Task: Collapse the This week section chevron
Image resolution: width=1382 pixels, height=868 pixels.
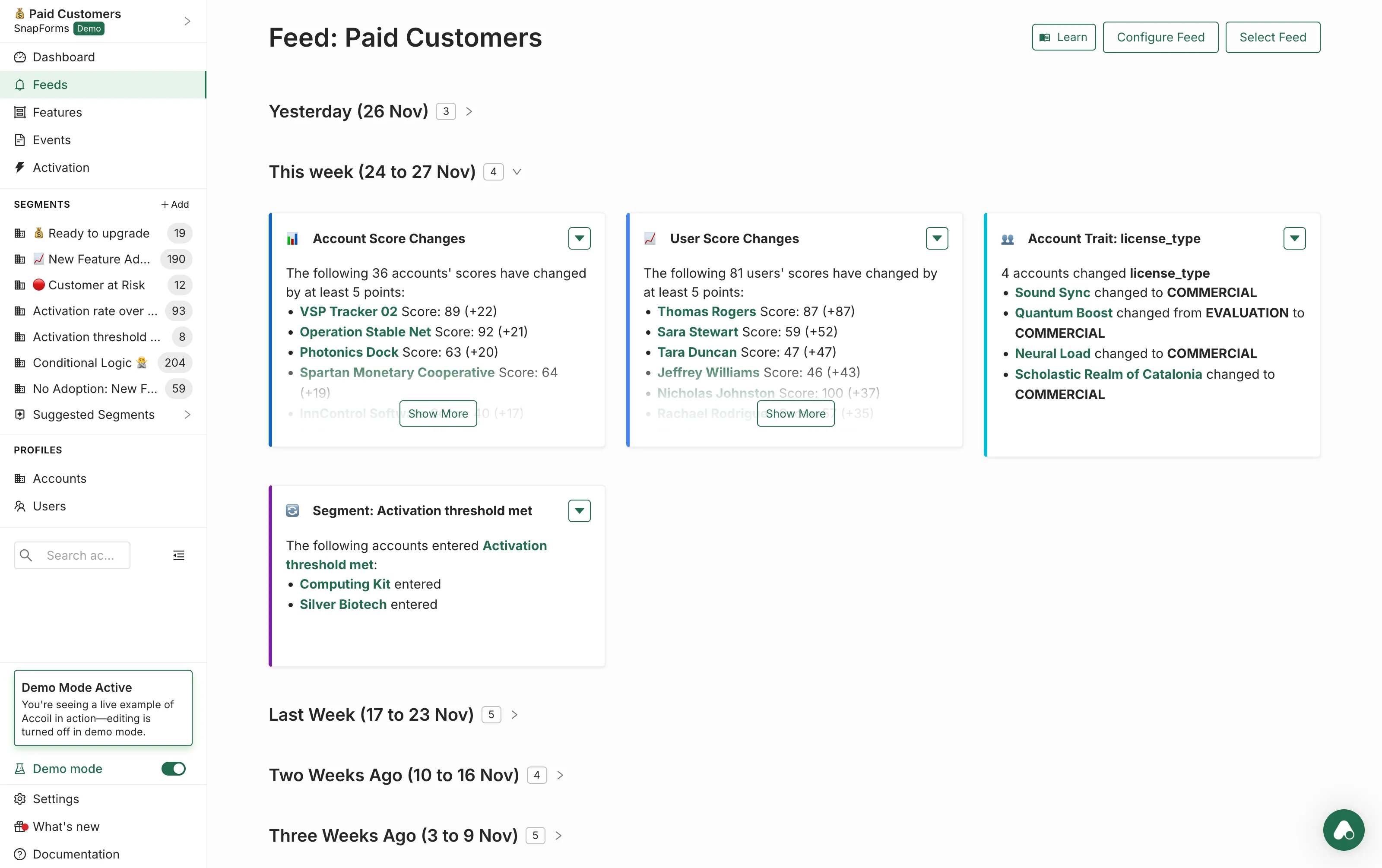Action: [517, 171]
